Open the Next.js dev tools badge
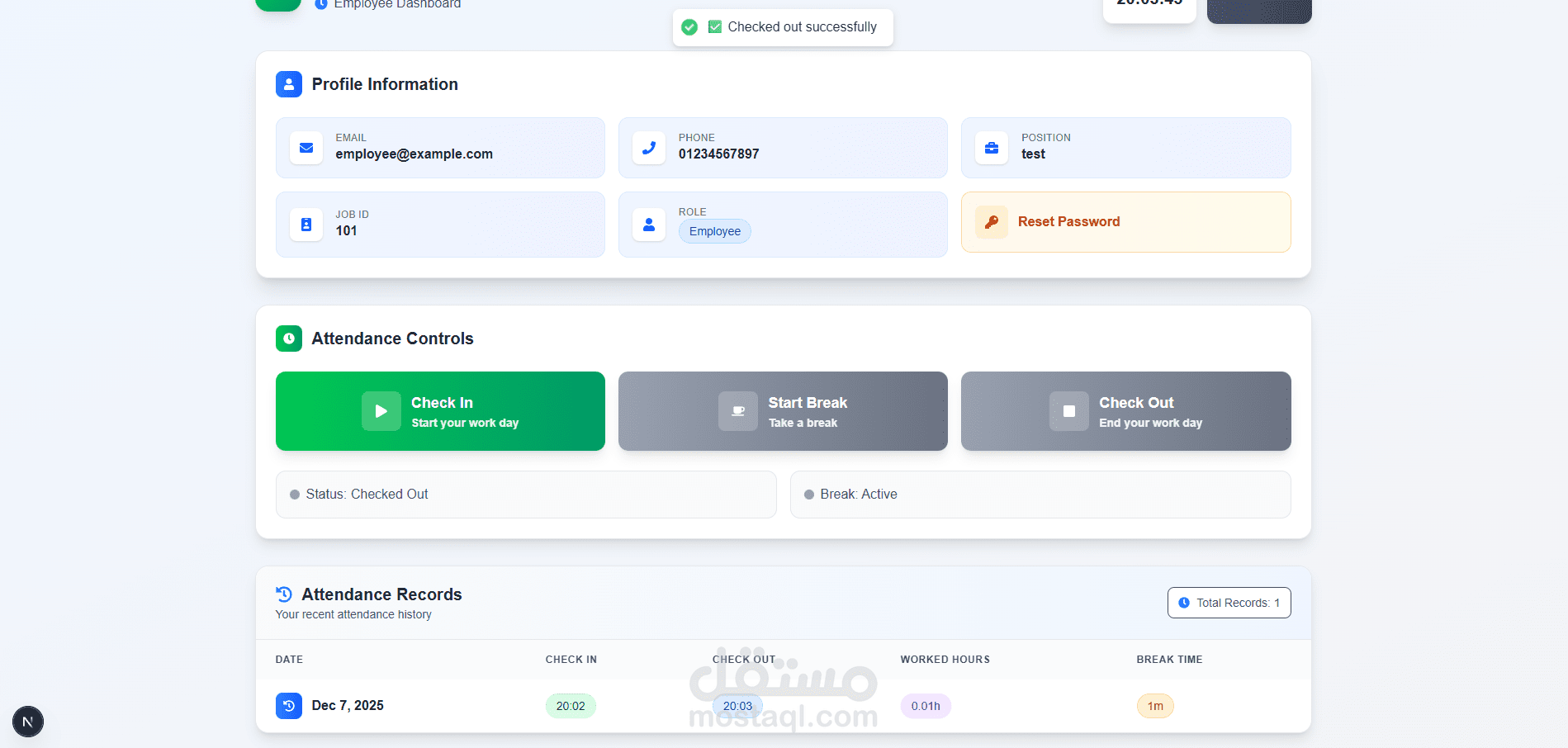The height and width of the screenshot is (748, 1568). (28, 722)
